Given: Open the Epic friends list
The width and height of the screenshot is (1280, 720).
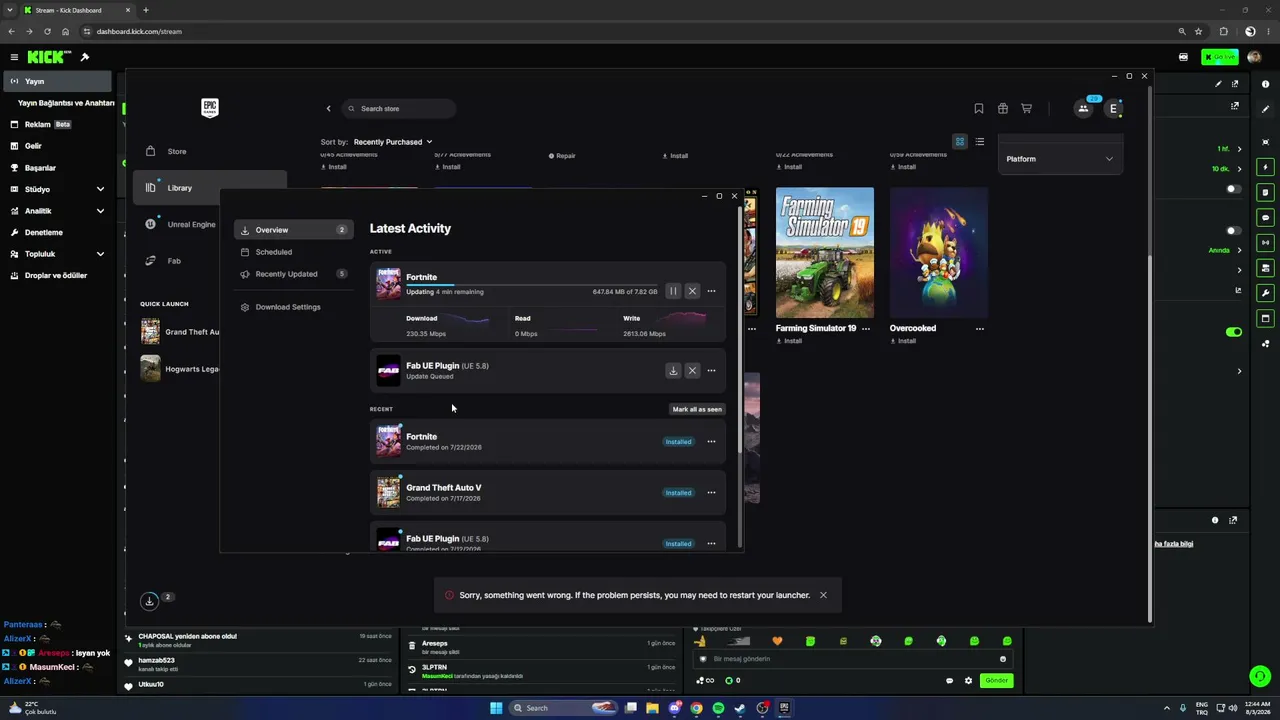Looking at the screenshot, I should click(1083, 108).
